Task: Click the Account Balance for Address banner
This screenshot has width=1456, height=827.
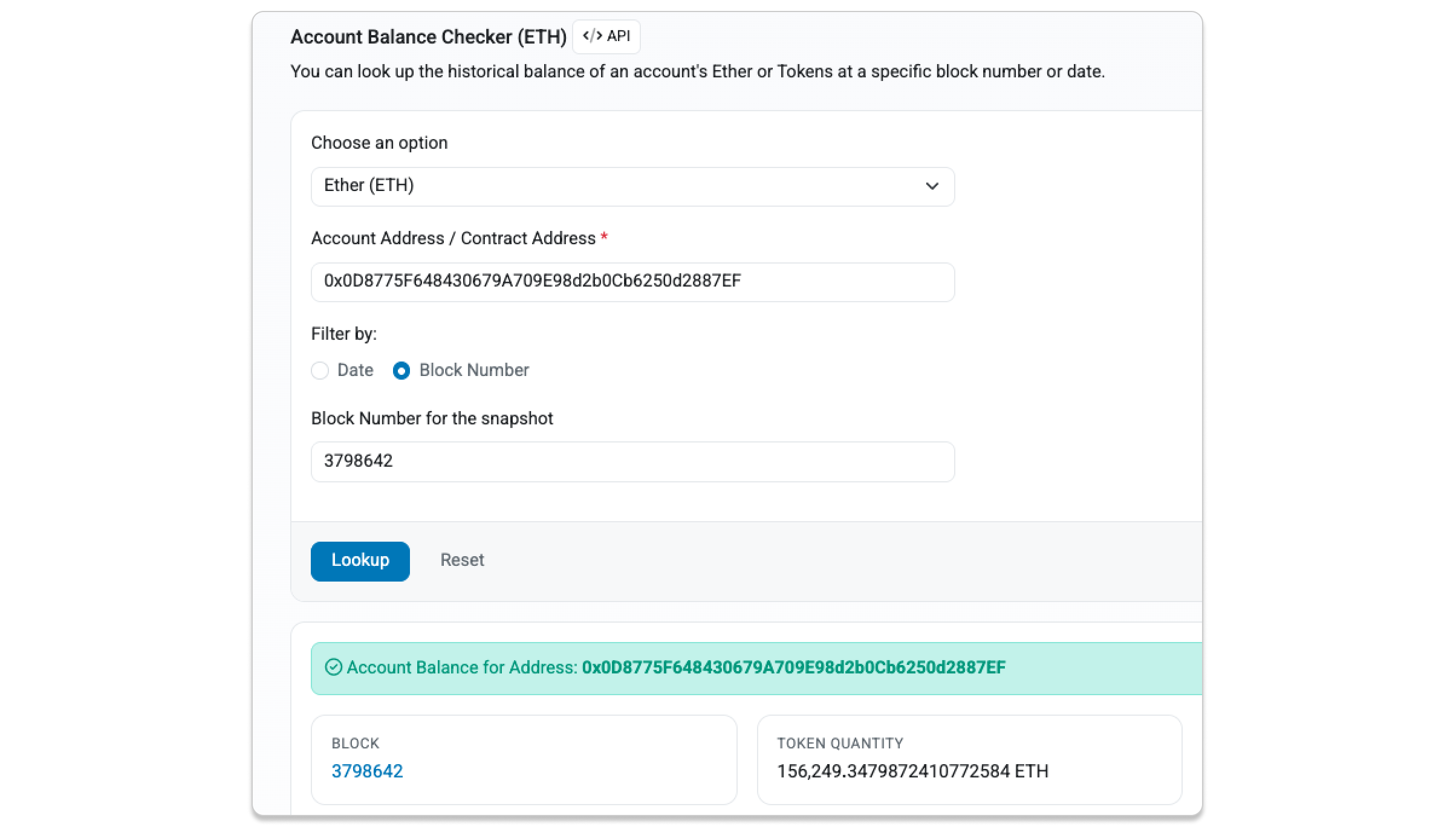Action: [x=462, y=667]
